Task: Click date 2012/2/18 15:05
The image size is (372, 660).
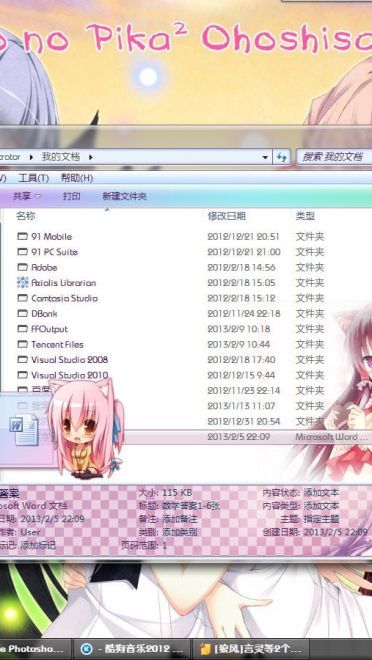Action: (242, 282)
